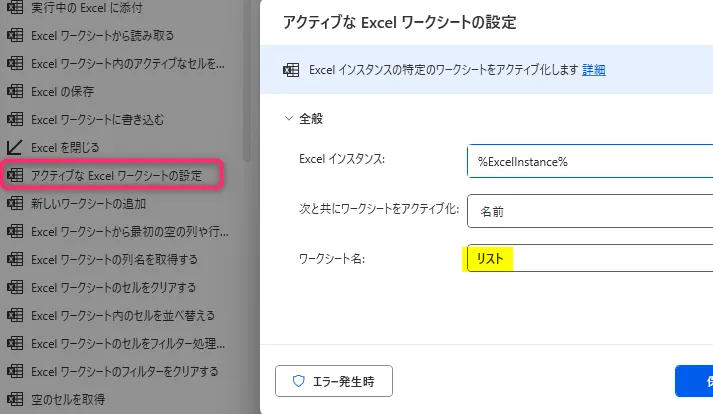Select 'Excel ワークシートの列名を取得する' action
This screenshot has height=414, width=713.
114,260
